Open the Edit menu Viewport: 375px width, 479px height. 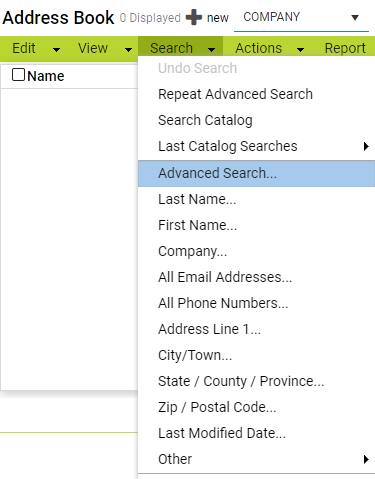point(24,48)
